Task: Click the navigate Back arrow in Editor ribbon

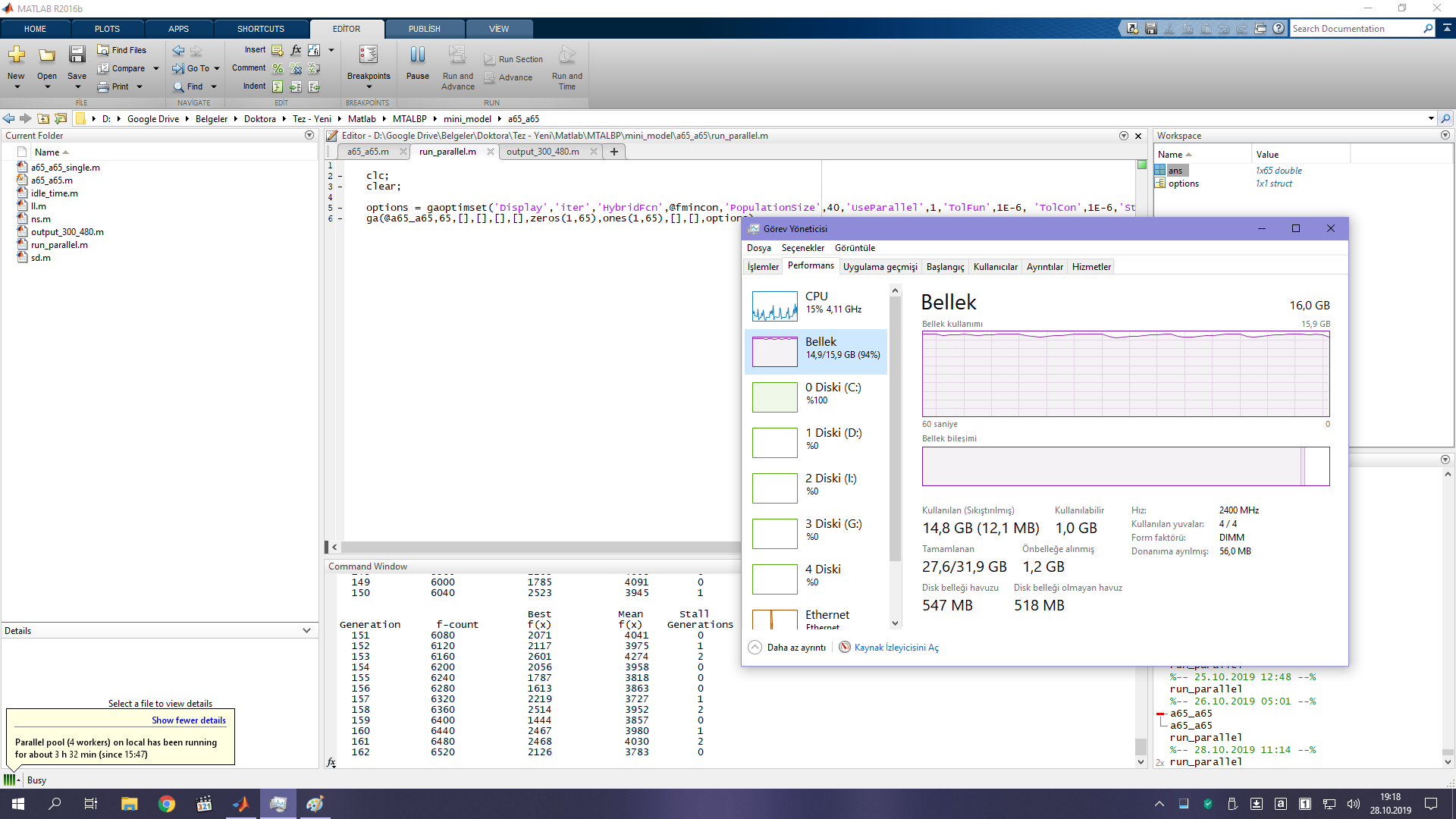Action: (x=178, y=51)
